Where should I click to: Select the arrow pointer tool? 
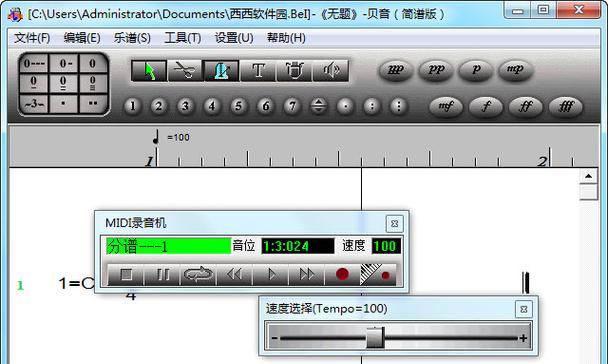149,71
